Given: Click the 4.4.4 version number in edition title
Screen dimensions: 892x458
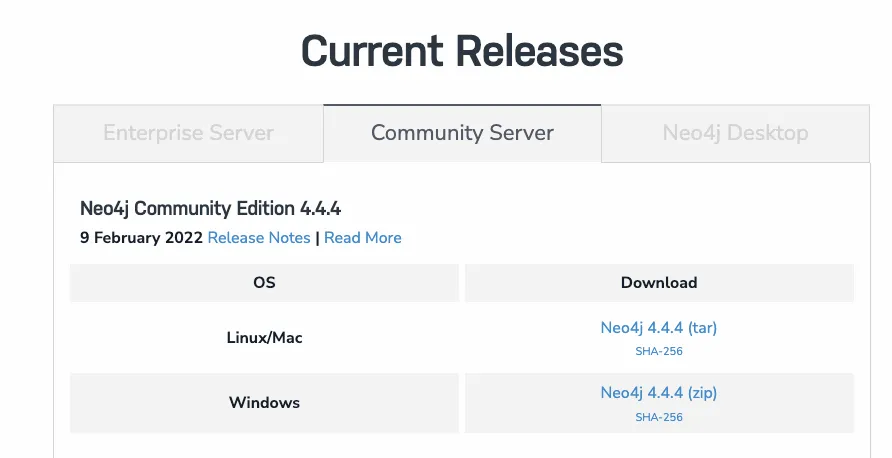Looking at the screenshot, I should coord(320,209).
